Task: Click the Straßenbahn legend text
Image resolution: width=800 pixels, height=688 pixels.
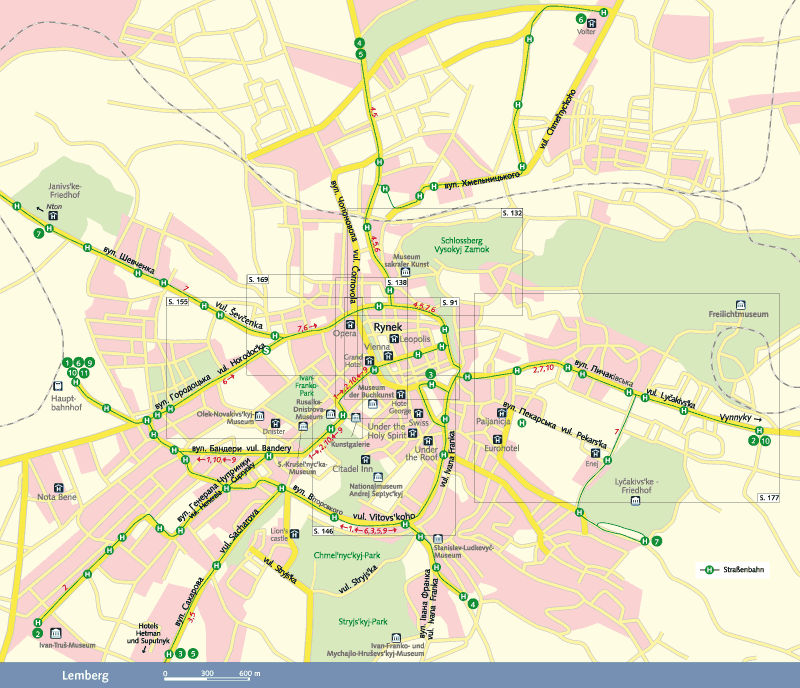Action: pyautogui.click(x=743, y=570)
